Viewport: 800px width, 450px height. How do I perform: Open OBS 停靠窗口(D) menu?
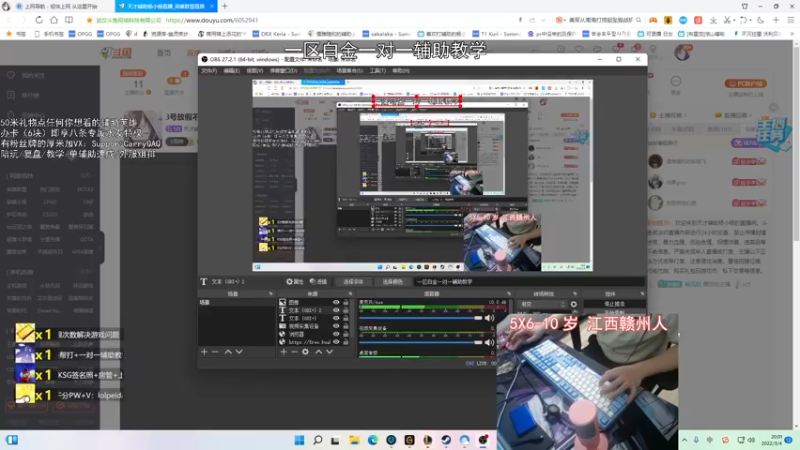(283, 70)
